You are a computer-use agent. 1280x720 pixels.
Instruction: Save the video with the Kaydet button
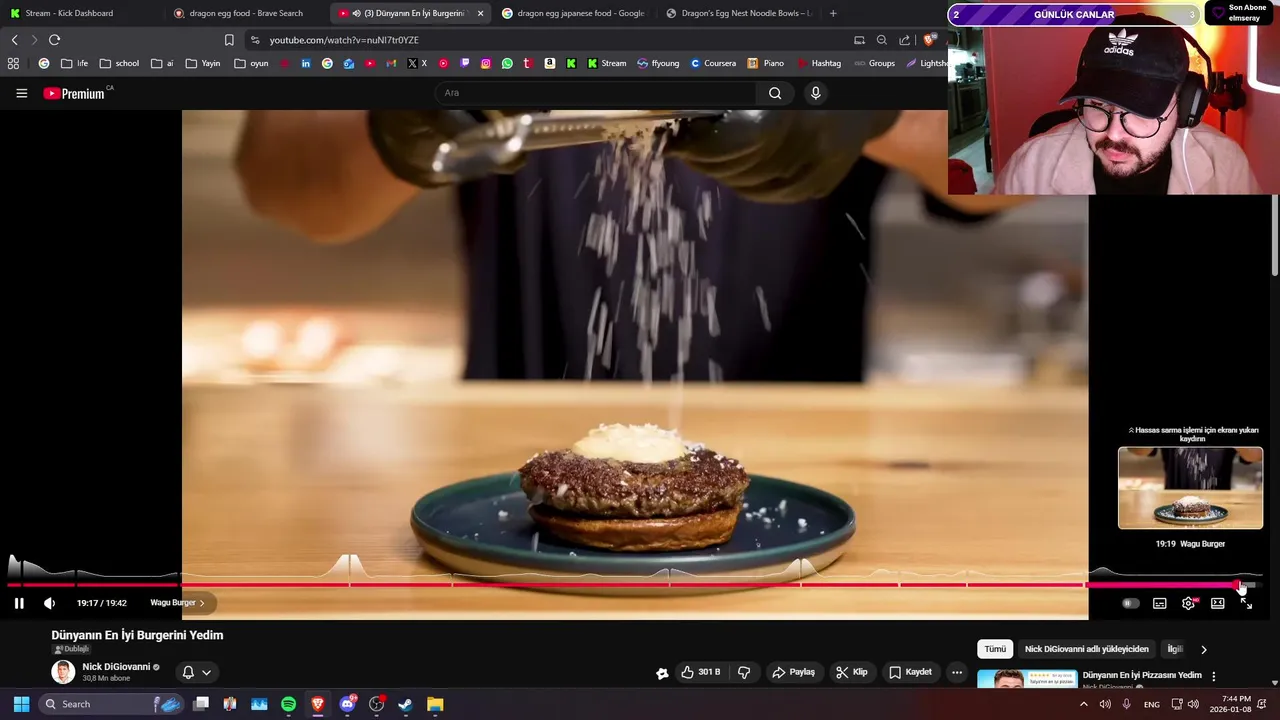(x=911, y=672)
